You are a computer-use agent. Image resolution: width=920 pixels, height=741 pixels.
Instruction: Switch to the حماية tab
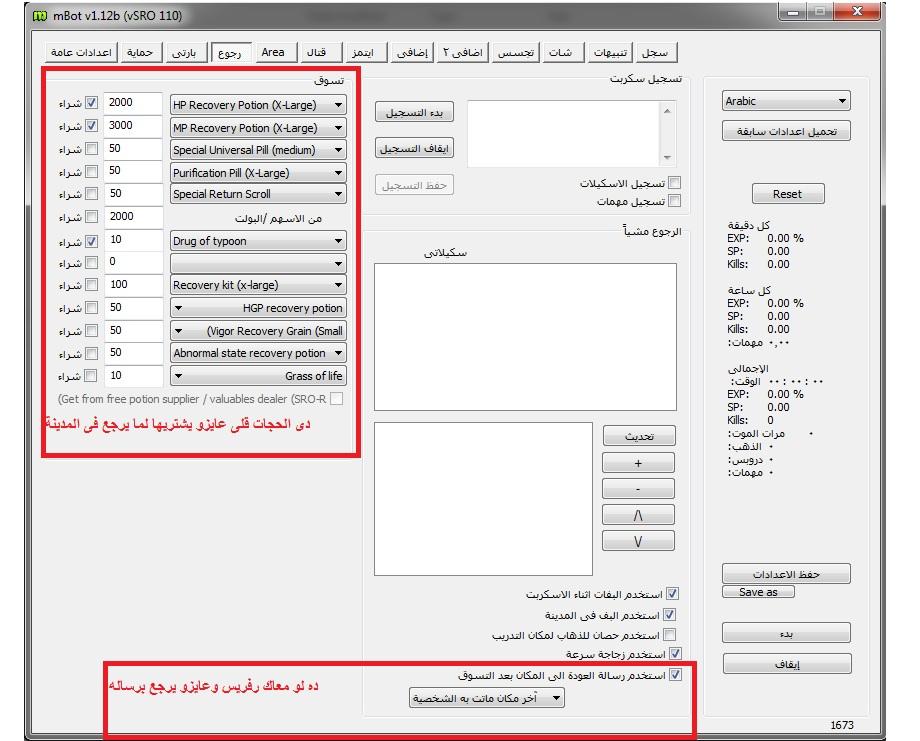tap(140, 52)
